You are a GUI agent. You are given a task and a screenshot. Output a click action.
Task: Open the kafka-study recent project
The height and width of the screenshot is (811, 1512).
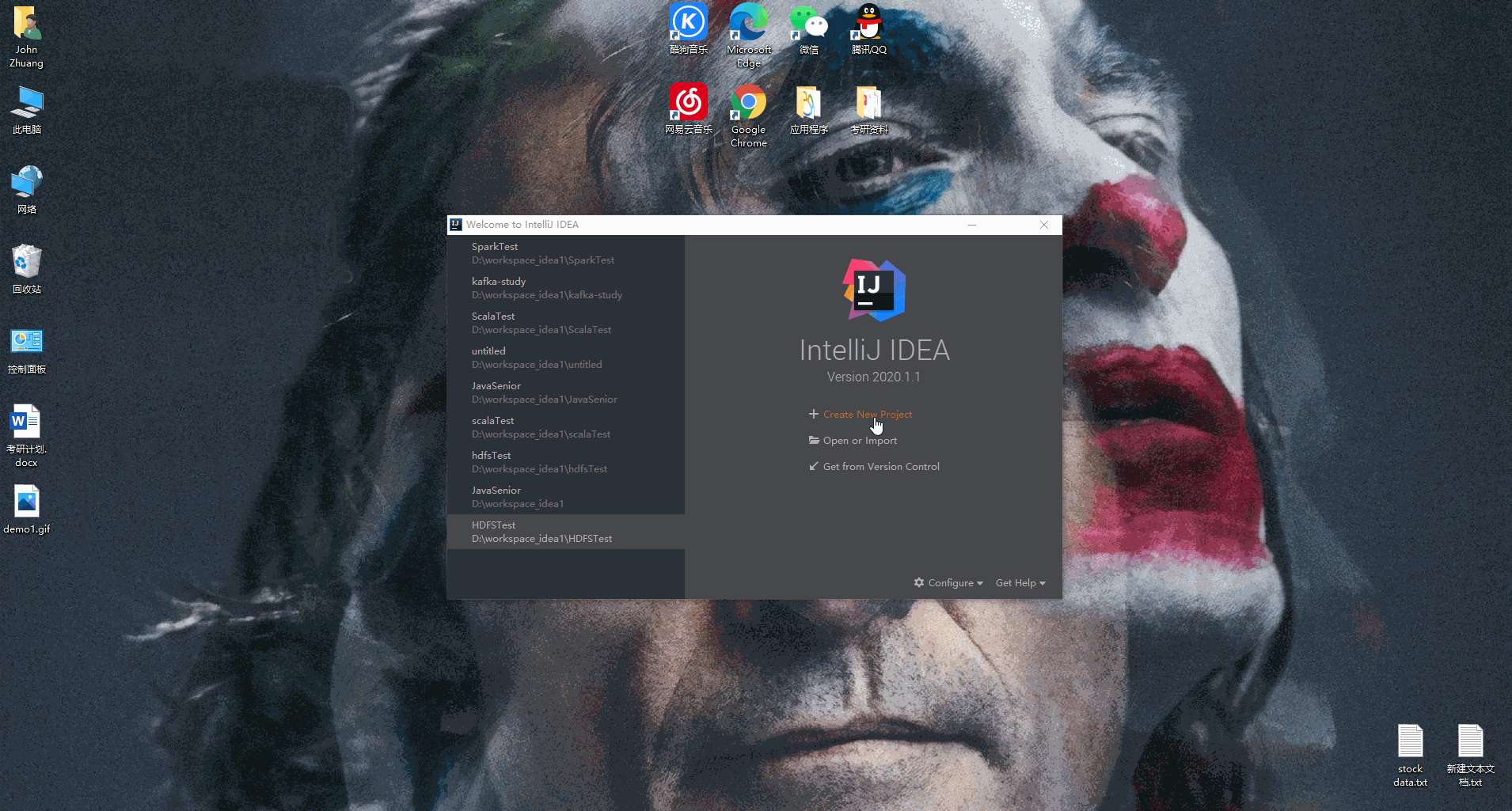coord(566,288)
